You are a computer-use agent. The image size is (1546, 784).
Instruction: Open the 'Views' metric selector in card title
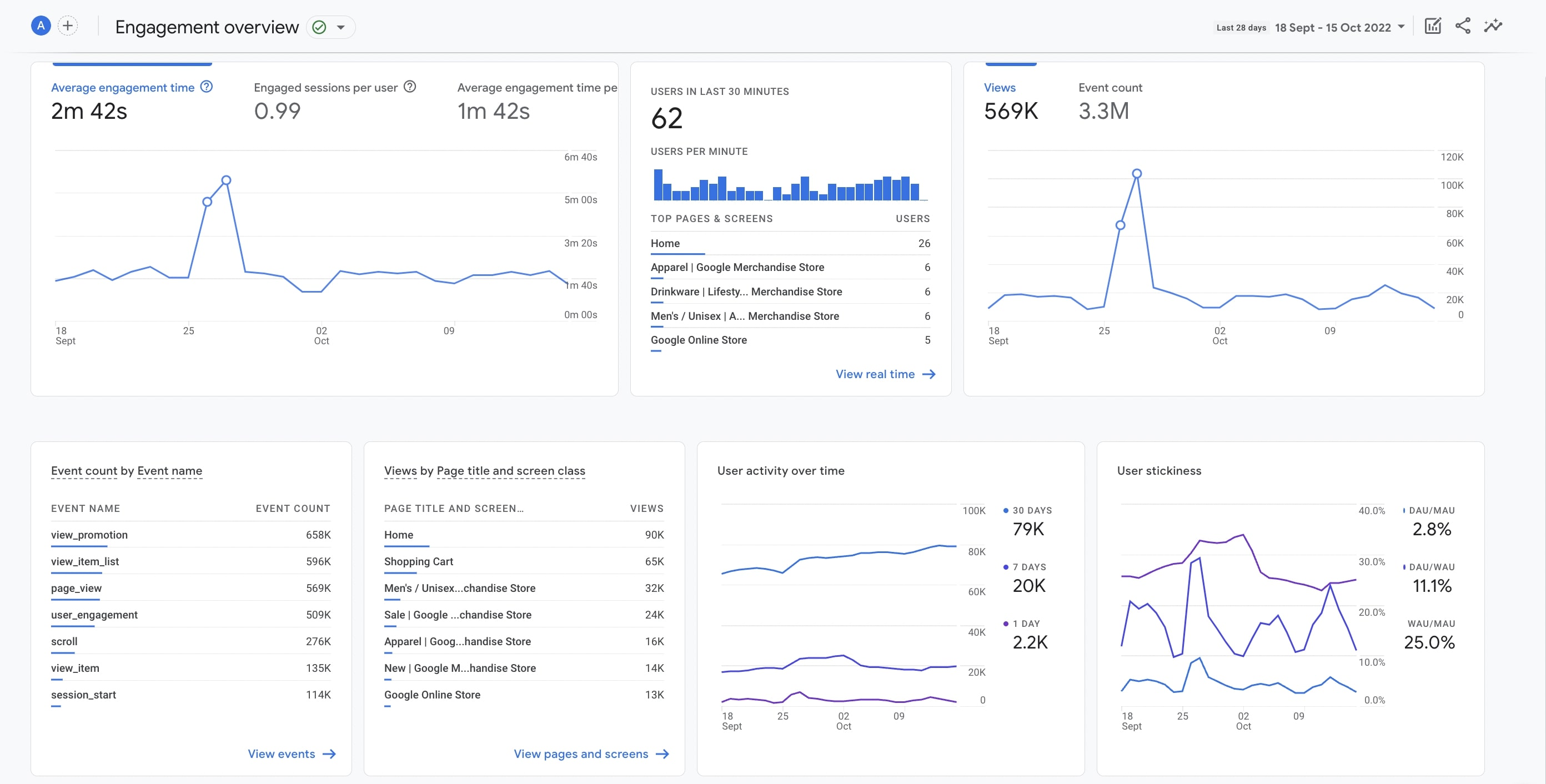coord(400,471)
